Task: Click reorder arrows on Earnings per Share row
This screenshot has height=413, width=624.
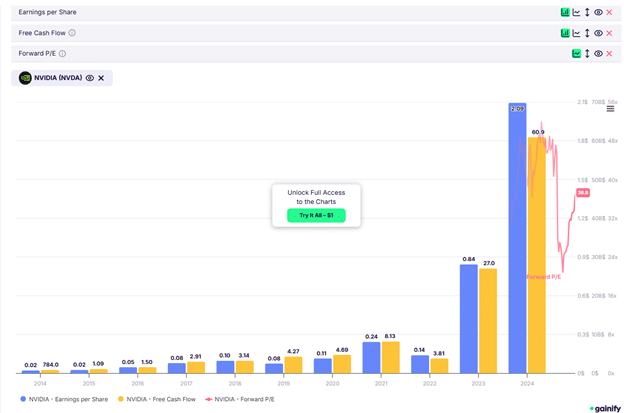Action: (587, 12)
